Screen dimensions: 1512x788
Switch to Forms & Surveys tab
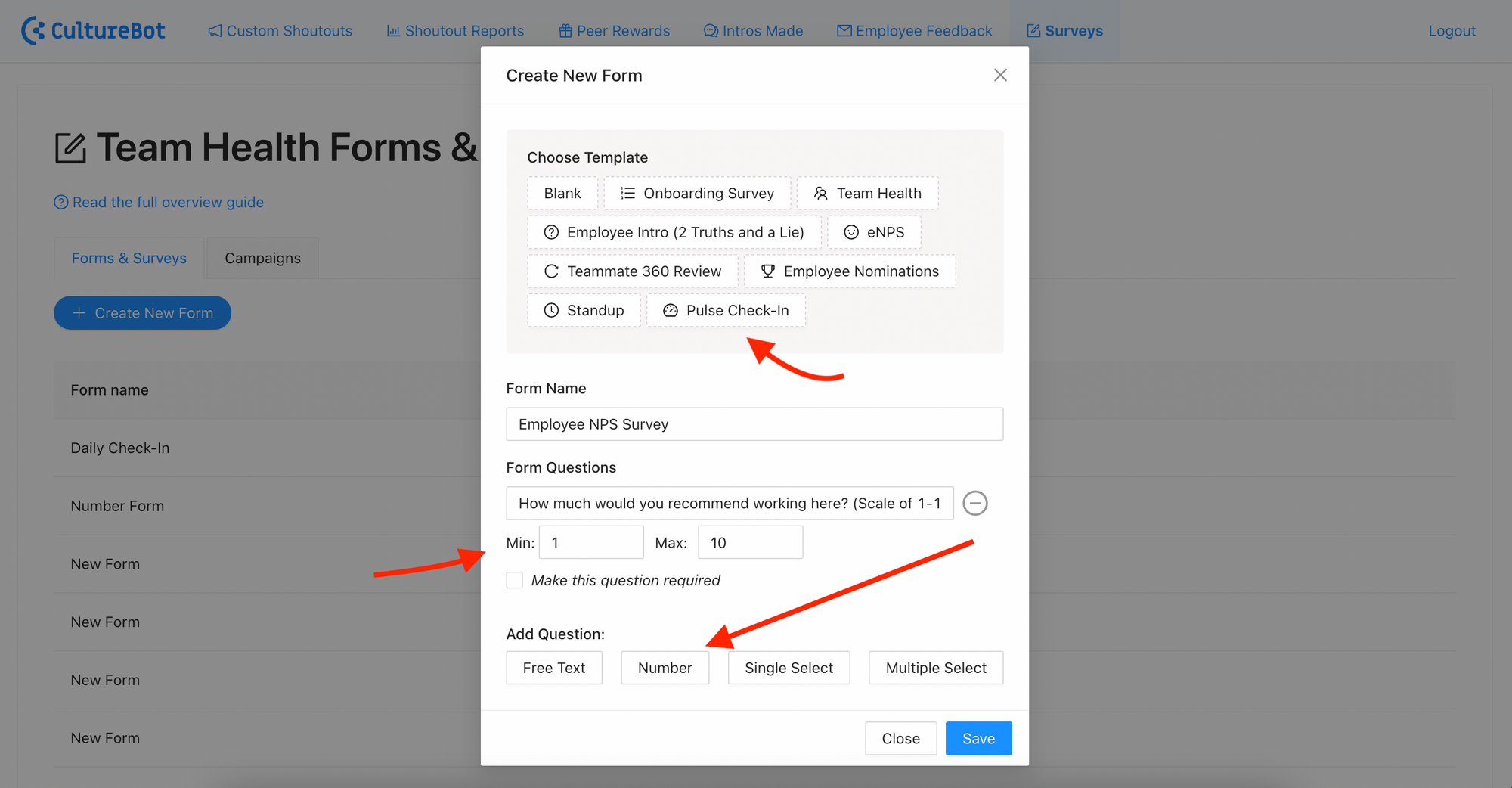(129, 258)
